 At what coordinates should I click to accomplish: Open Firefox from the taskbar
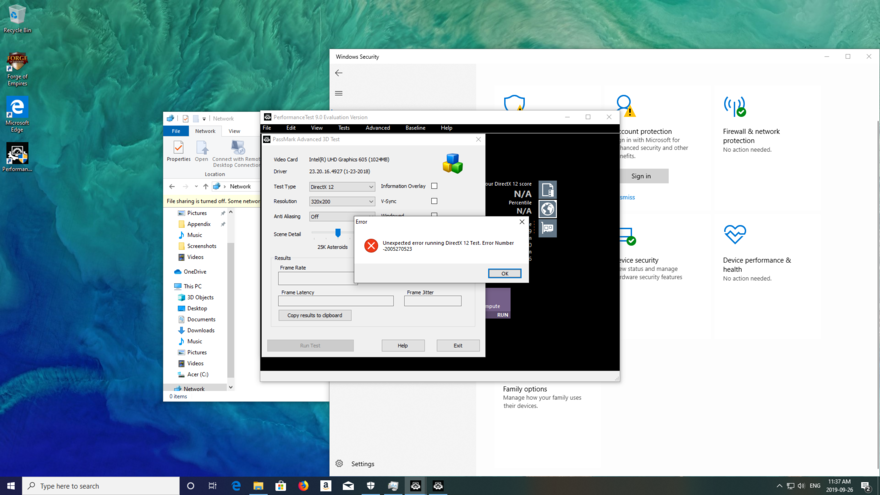pos(303,486)
